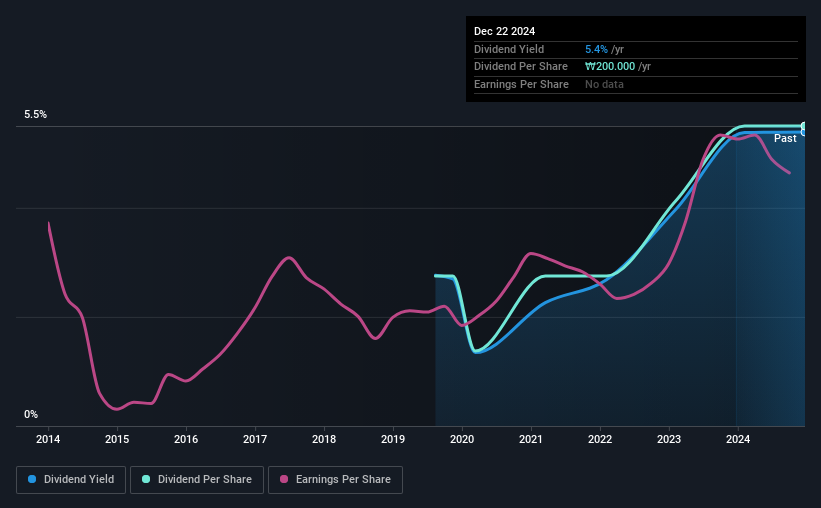Select the 2014 label on the x-axis
821x508 pixels.
(x=48, y=439)
